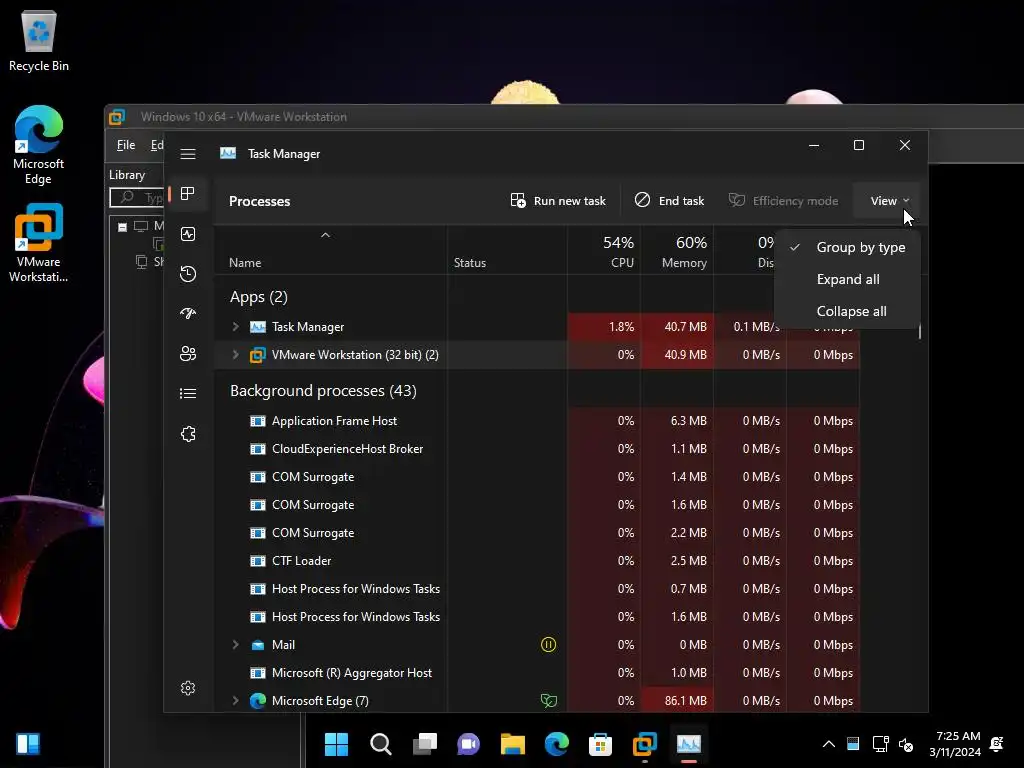
Task: Open the muted volume tray icon
Action: pos(906,744)
